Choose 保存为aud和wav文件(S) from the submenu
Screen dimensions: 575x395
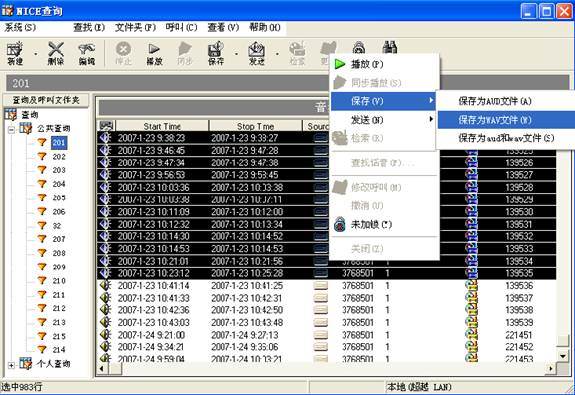tap(506, 138)
